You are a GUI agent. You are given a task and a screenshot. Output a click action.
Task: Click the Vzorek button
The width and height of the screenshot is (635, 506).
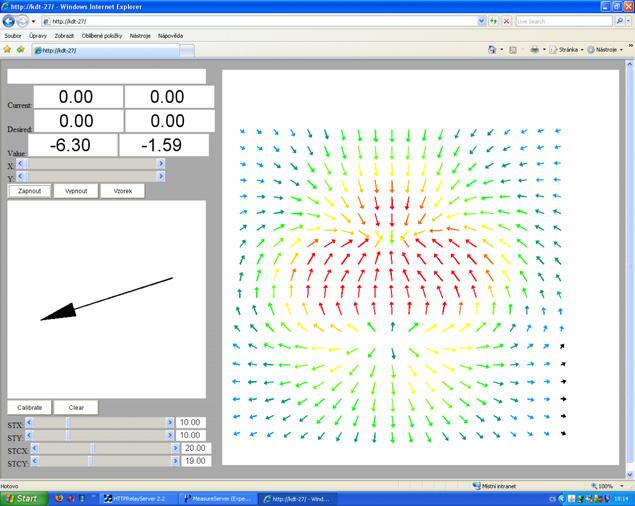pyautogui.click(x=123, y=191)
